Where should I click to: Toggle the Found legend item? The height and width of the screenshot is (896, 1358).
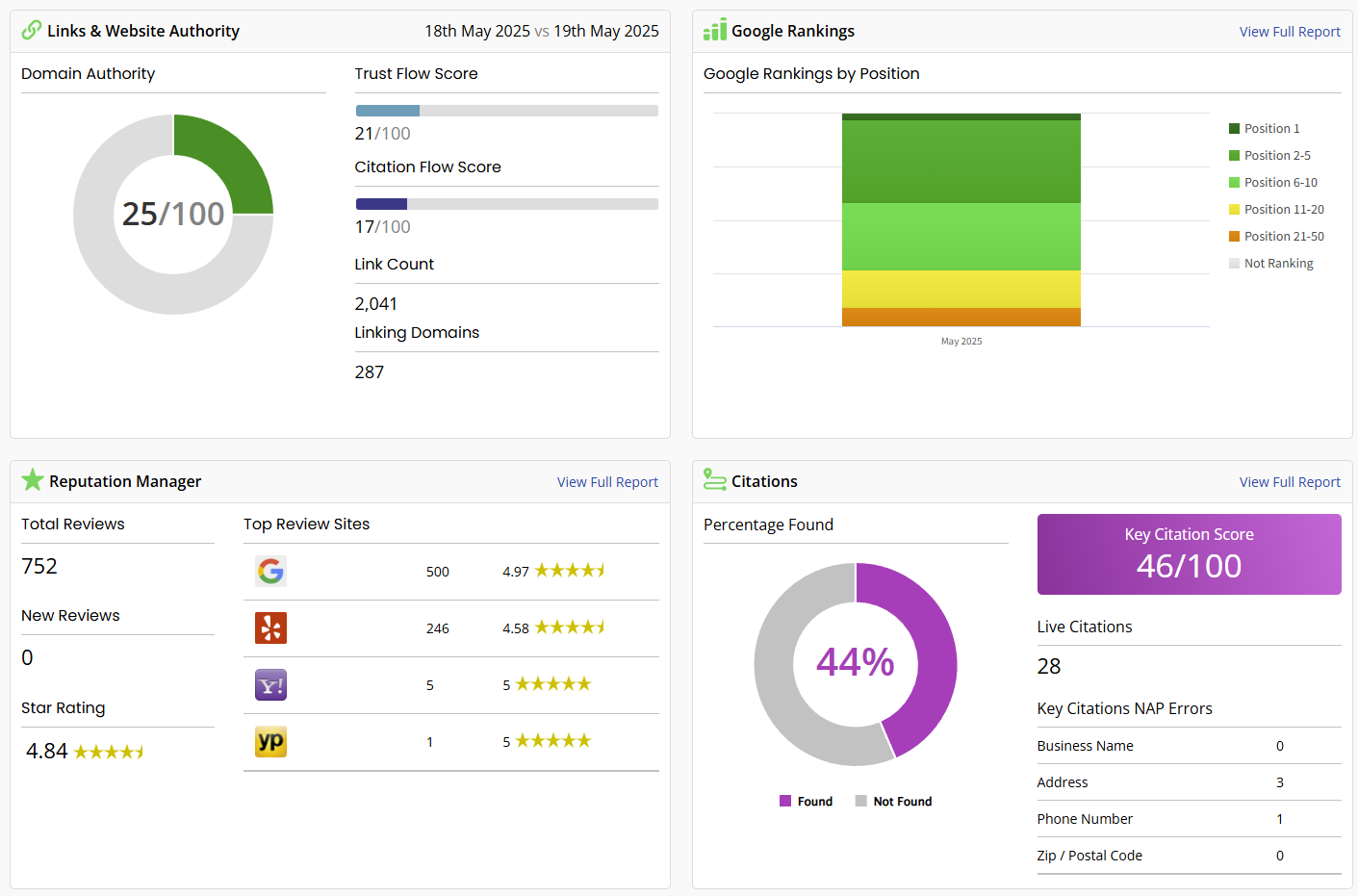(807, 802)
